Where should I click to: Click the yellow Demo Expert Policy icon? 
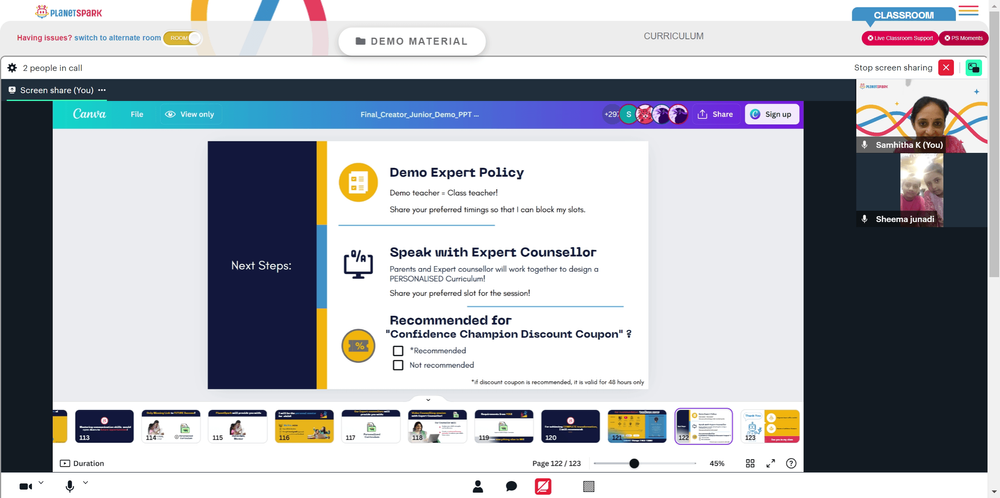click(358, 182)
